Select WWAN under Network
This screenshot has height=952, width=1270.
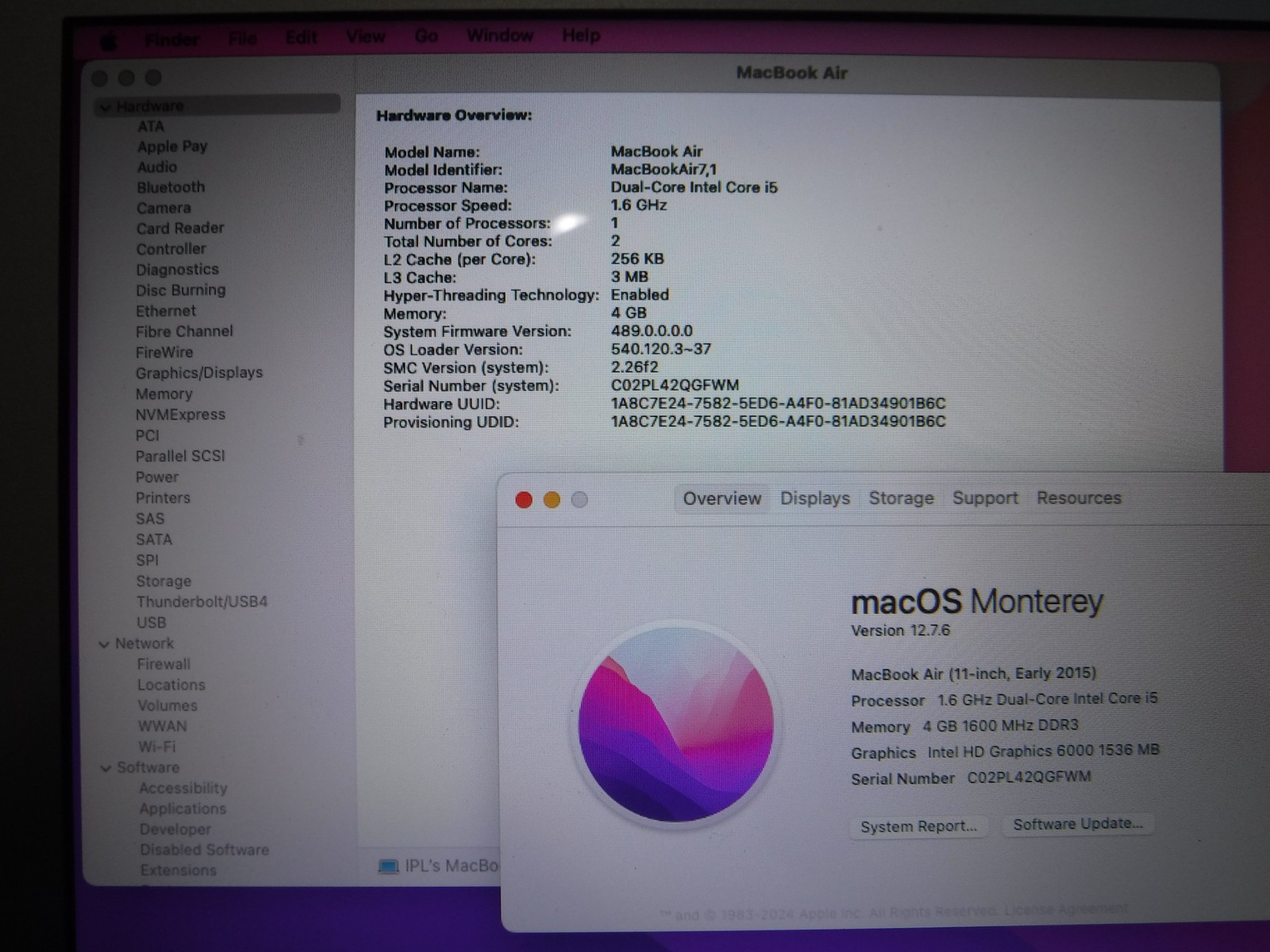(162, 727)
